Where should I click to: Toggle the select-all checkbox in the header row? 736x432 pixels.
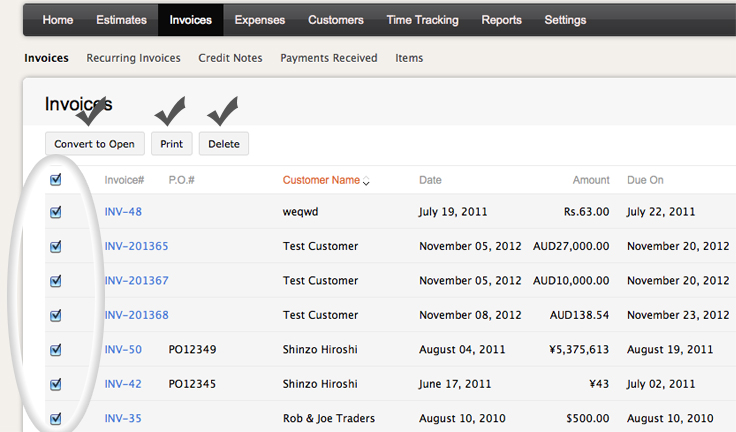[x=55, y=180]
